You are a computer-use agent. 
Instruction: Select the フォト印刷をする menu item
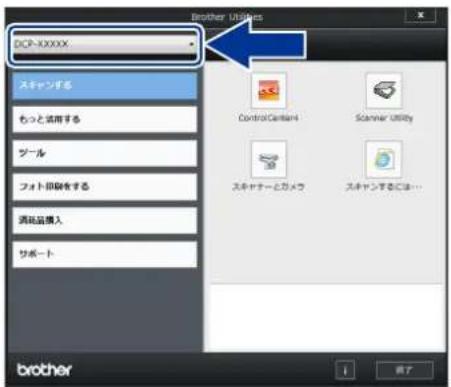click(x=105, y=186)
